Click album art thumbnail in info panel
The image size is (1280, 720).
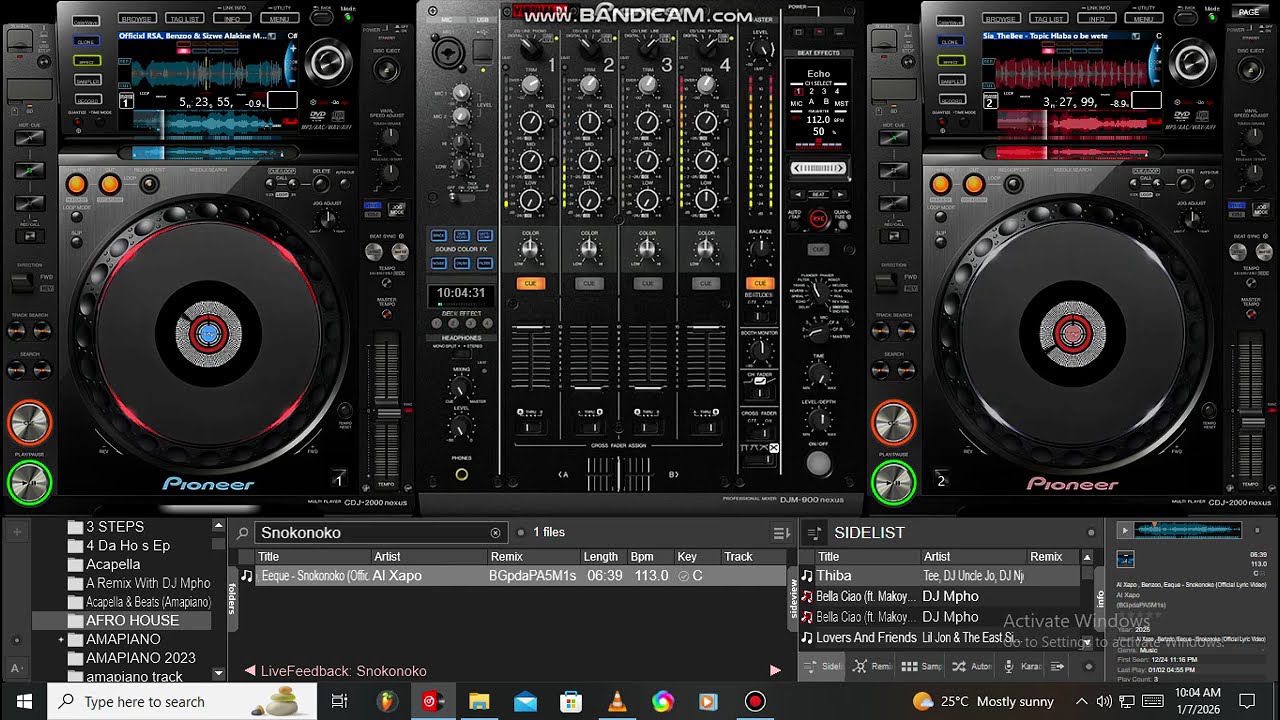(1125, 560)
